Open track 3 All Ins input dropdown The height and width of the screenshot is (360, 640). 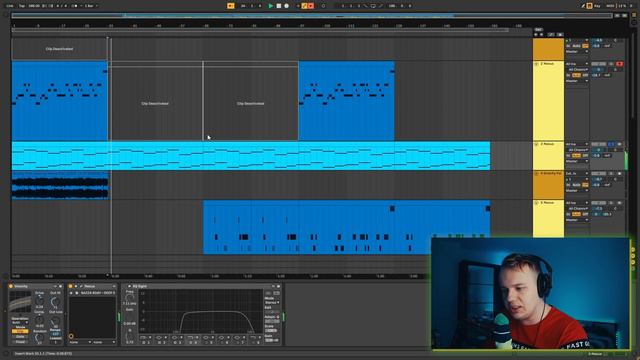coord(577,144)
